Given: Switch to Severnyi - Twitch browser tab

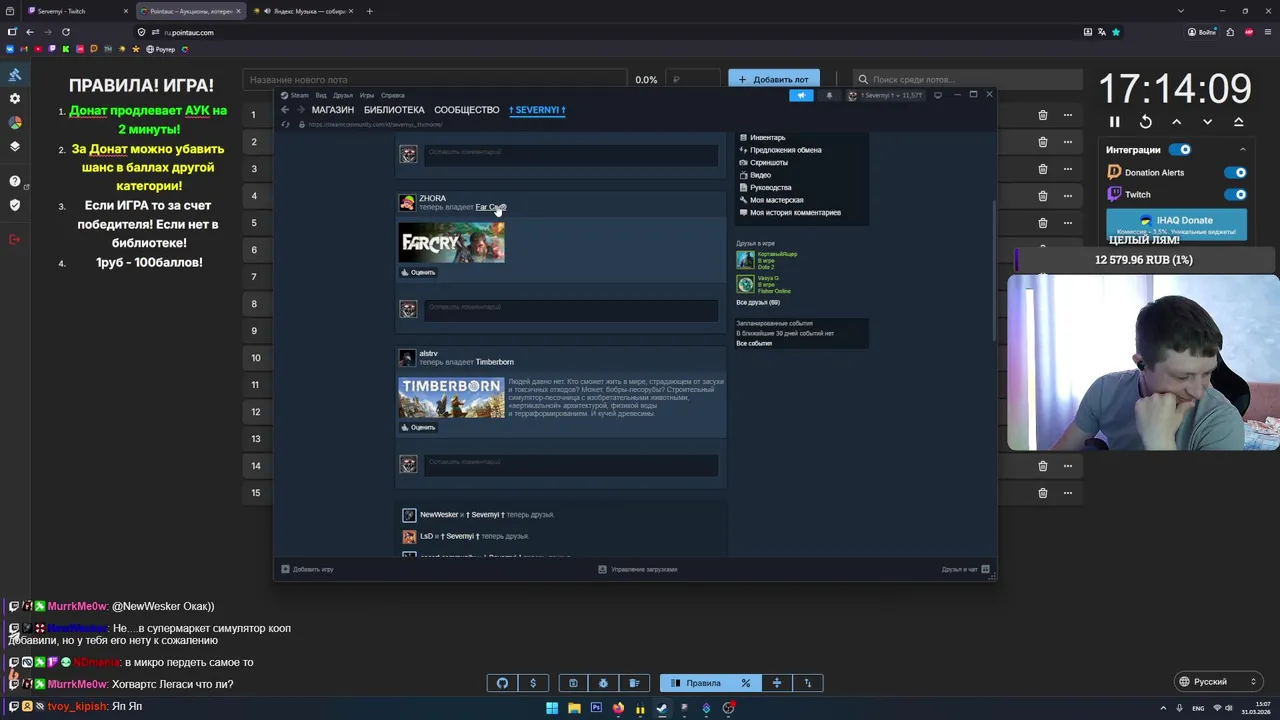Looking at the screenshot, I should tap(77, 11).
